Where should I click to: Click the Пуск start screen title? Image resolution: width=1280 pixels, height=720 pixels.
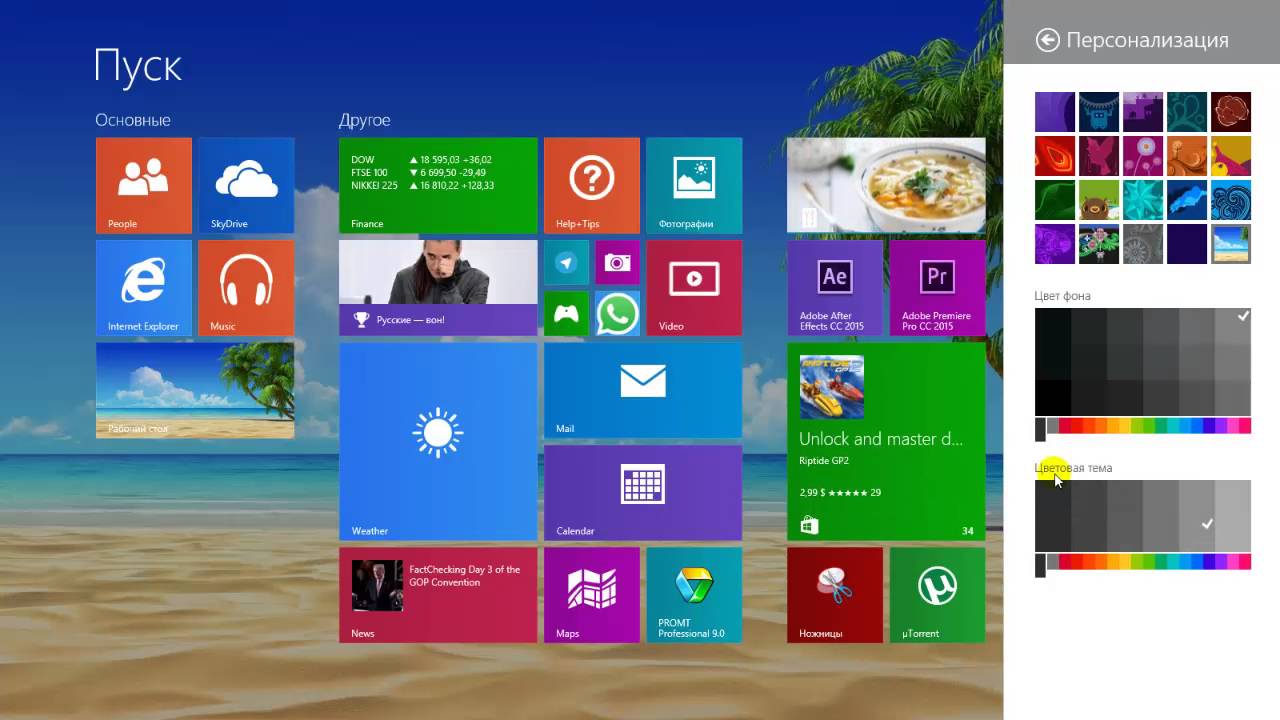(138, 66)
